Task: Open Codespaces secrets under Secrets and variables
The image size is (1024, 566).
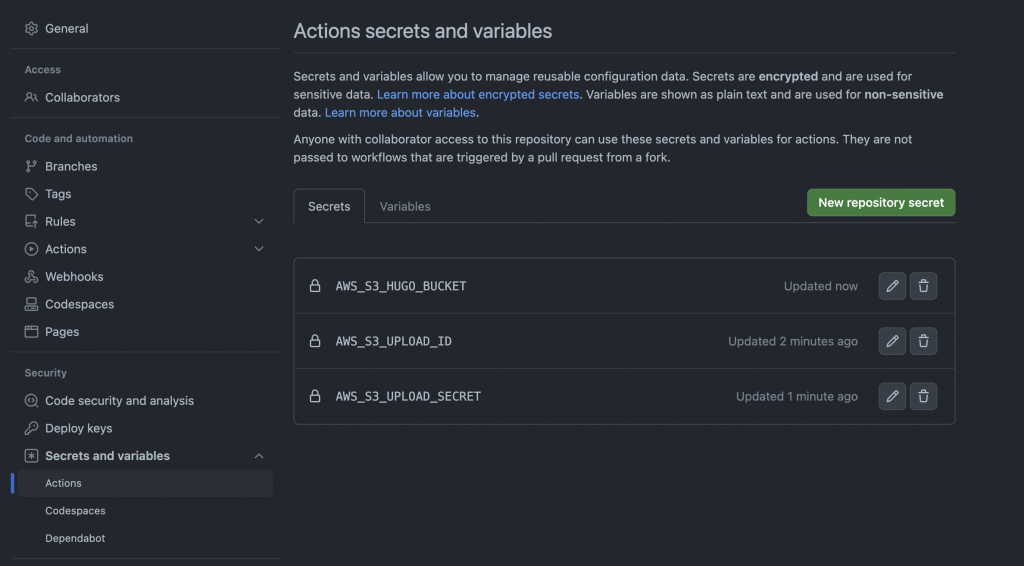Action: pos(75,511)
